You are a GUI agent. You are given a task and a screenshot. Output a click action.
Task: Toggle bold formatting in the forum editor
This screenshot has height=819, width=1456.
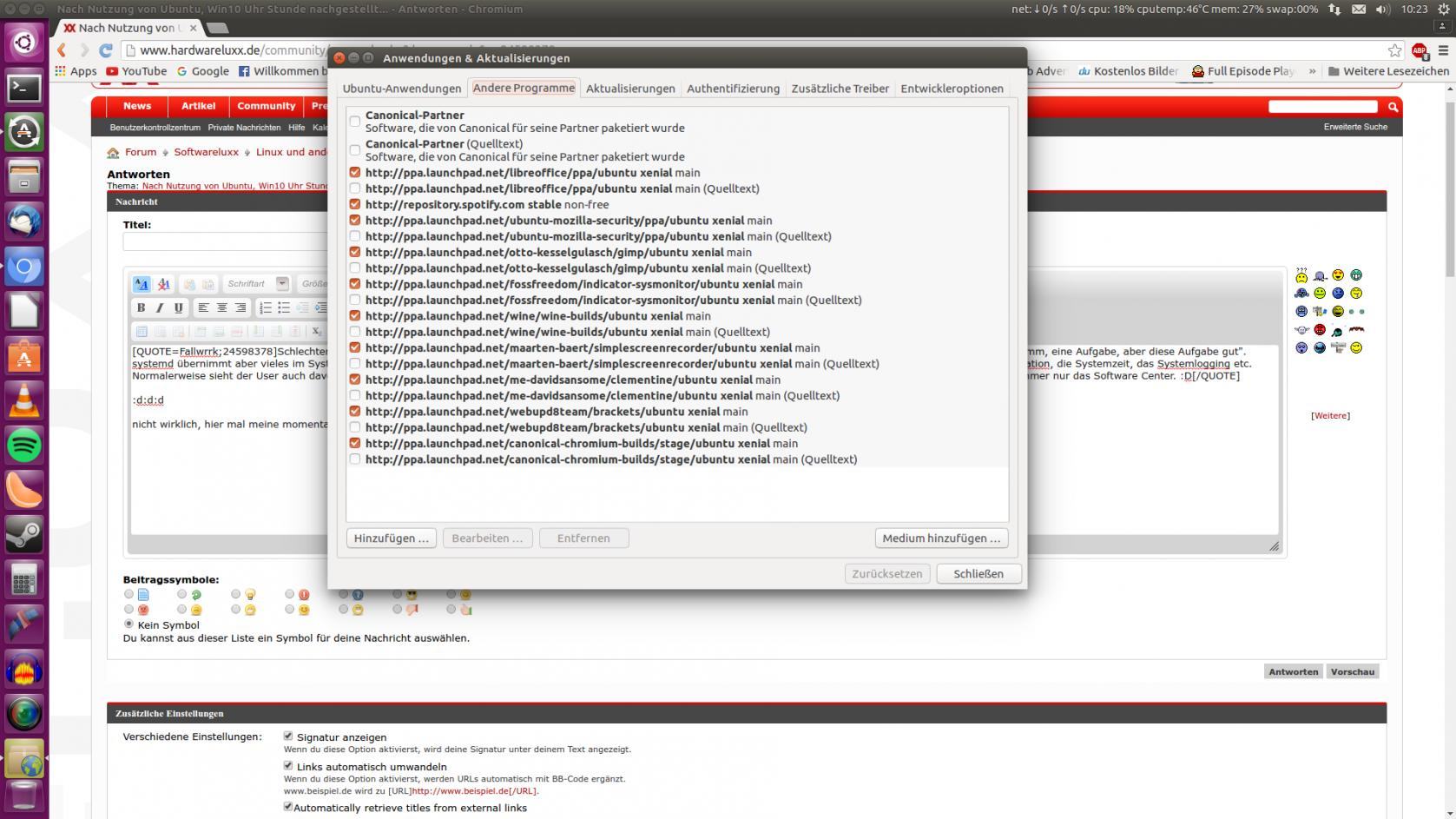point(141,307)
